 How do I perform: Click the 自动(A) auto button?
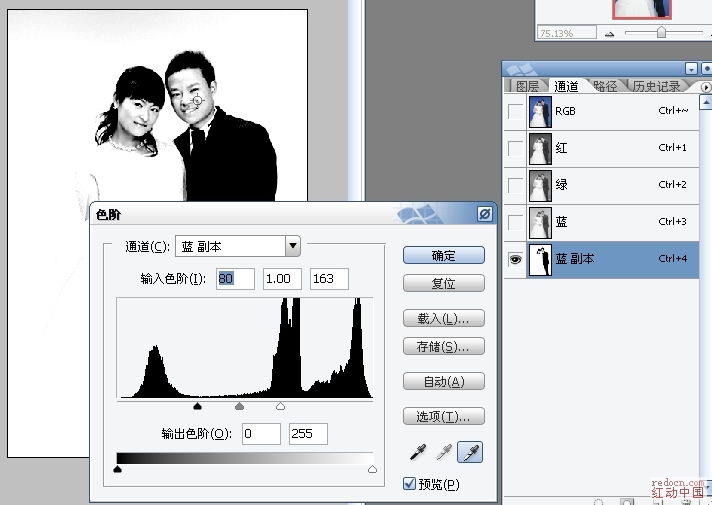(x=444, y=381)
